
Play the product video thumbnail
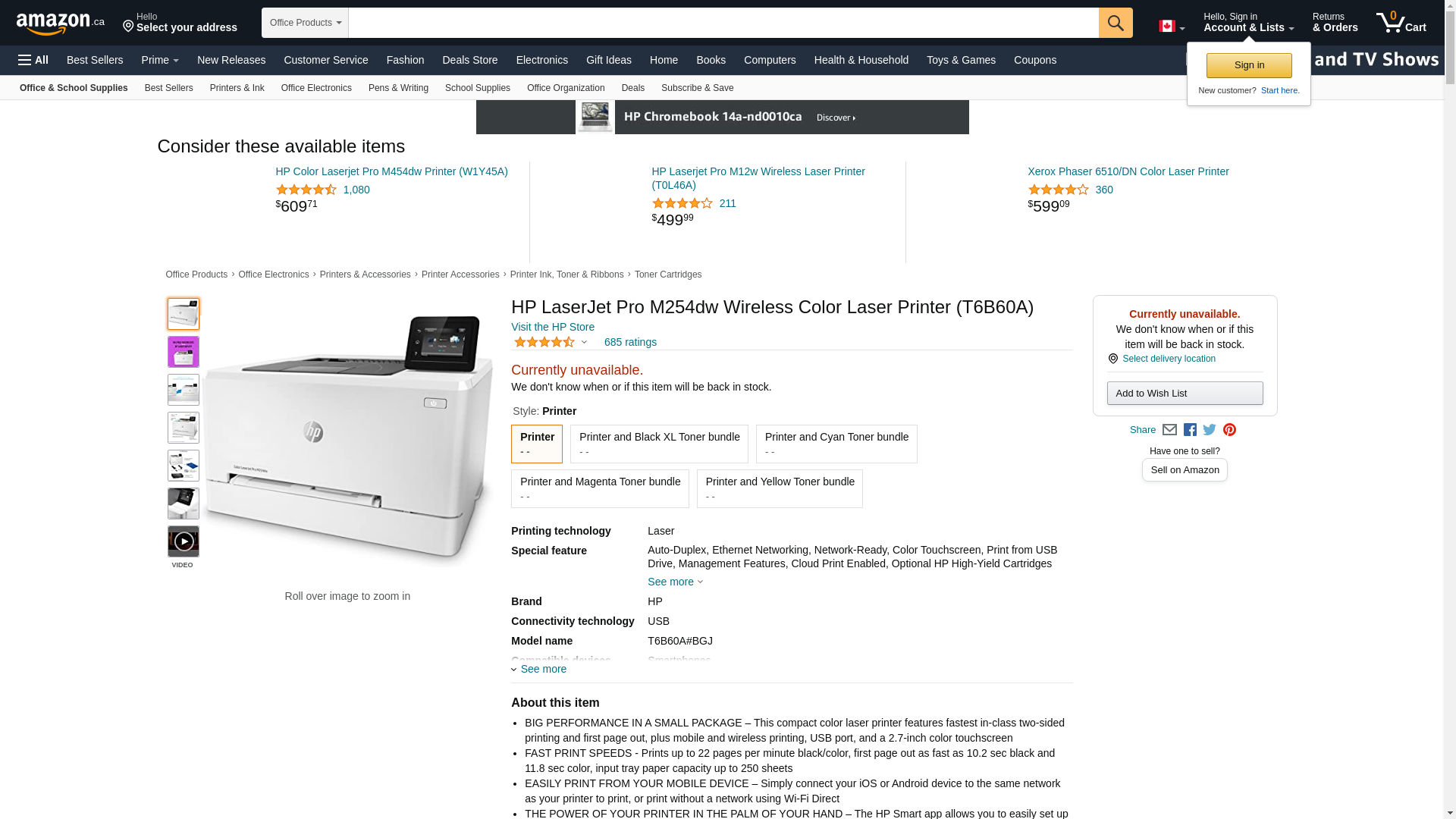coord(184,541)
